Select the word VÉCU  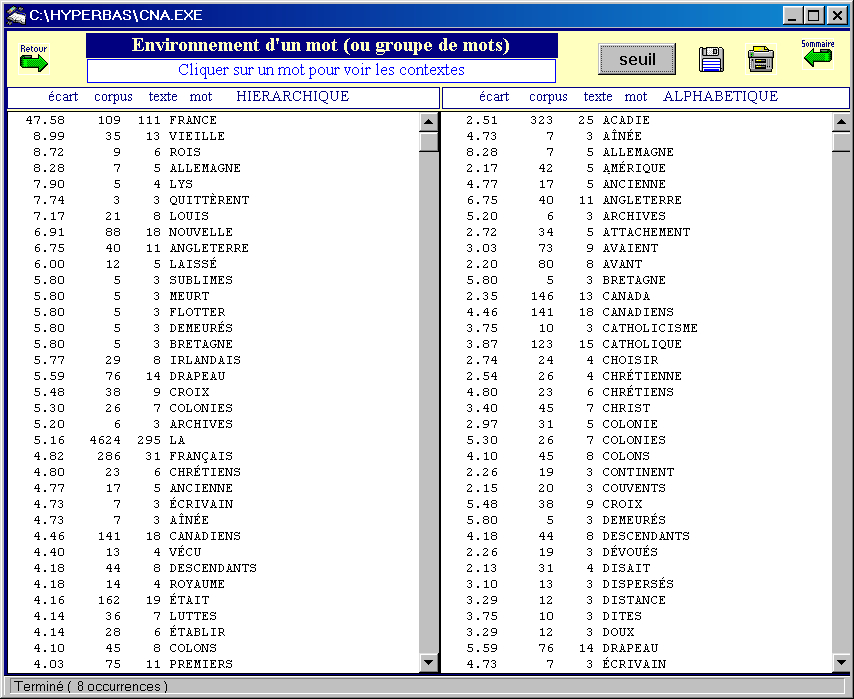tap(185, 552)
